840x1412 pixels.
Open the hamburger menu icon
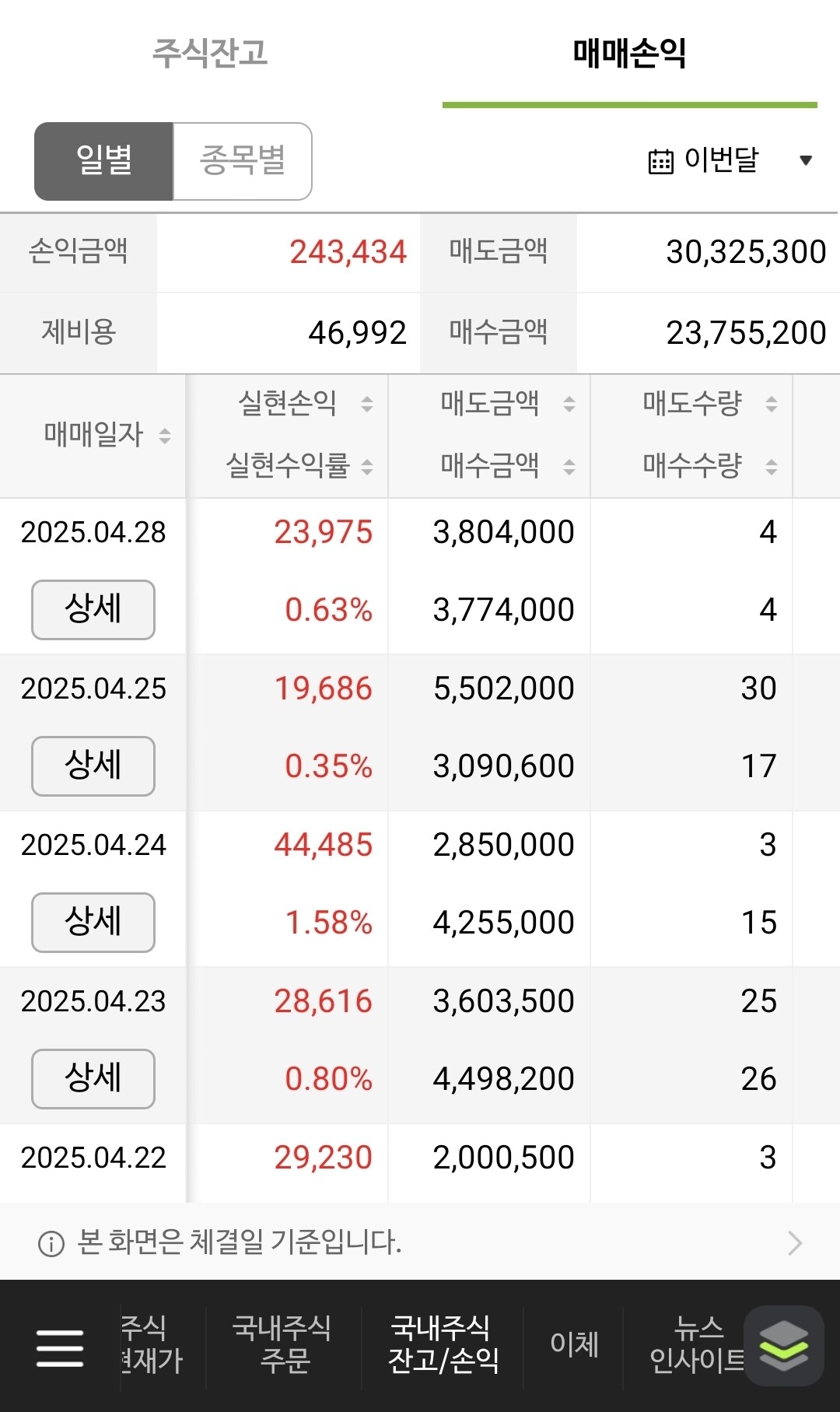tap(60, 1348)
